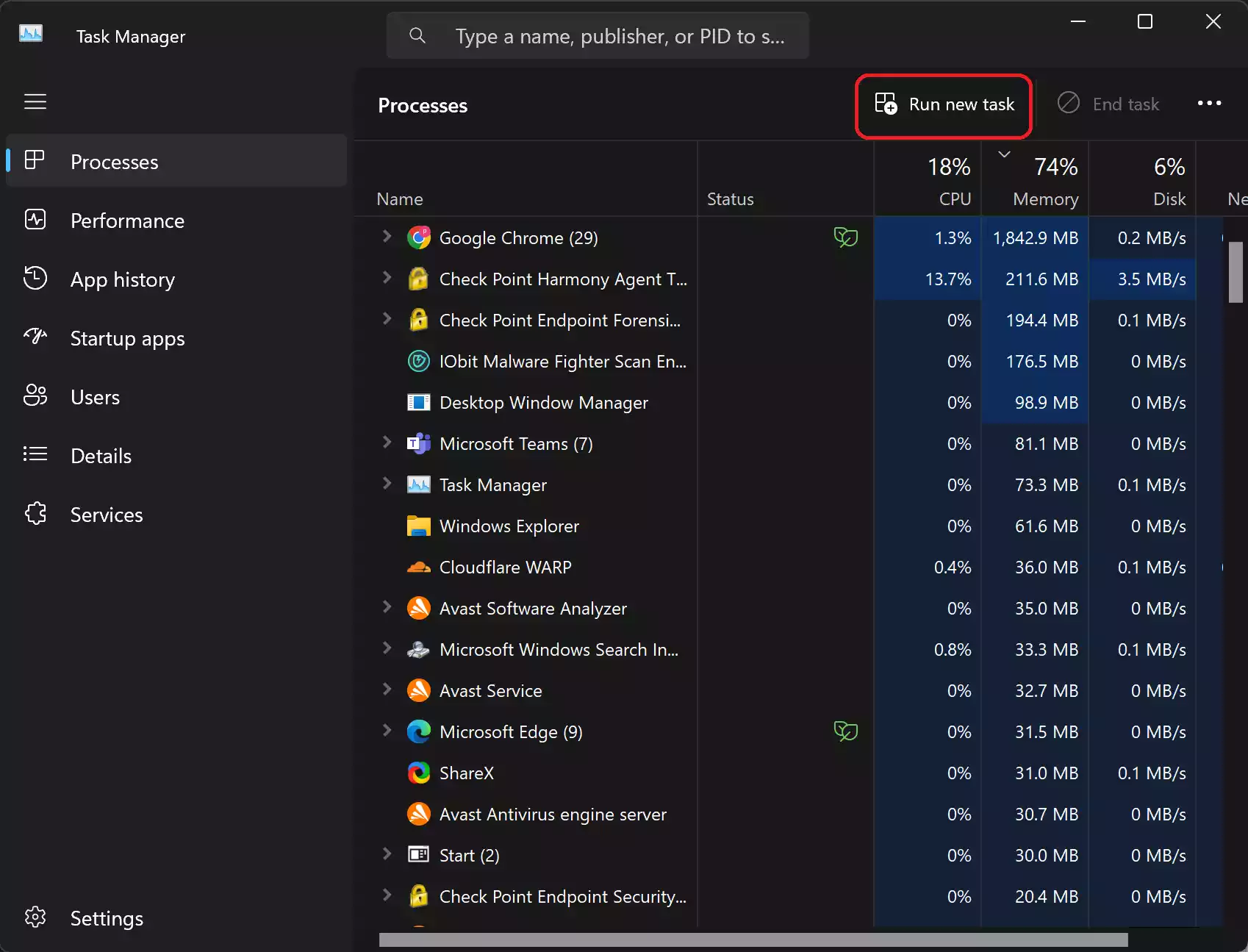The height and width of the screenshot is (952, 1248).
Task: Sort processes by CPU column
Action: click(928, 179)
